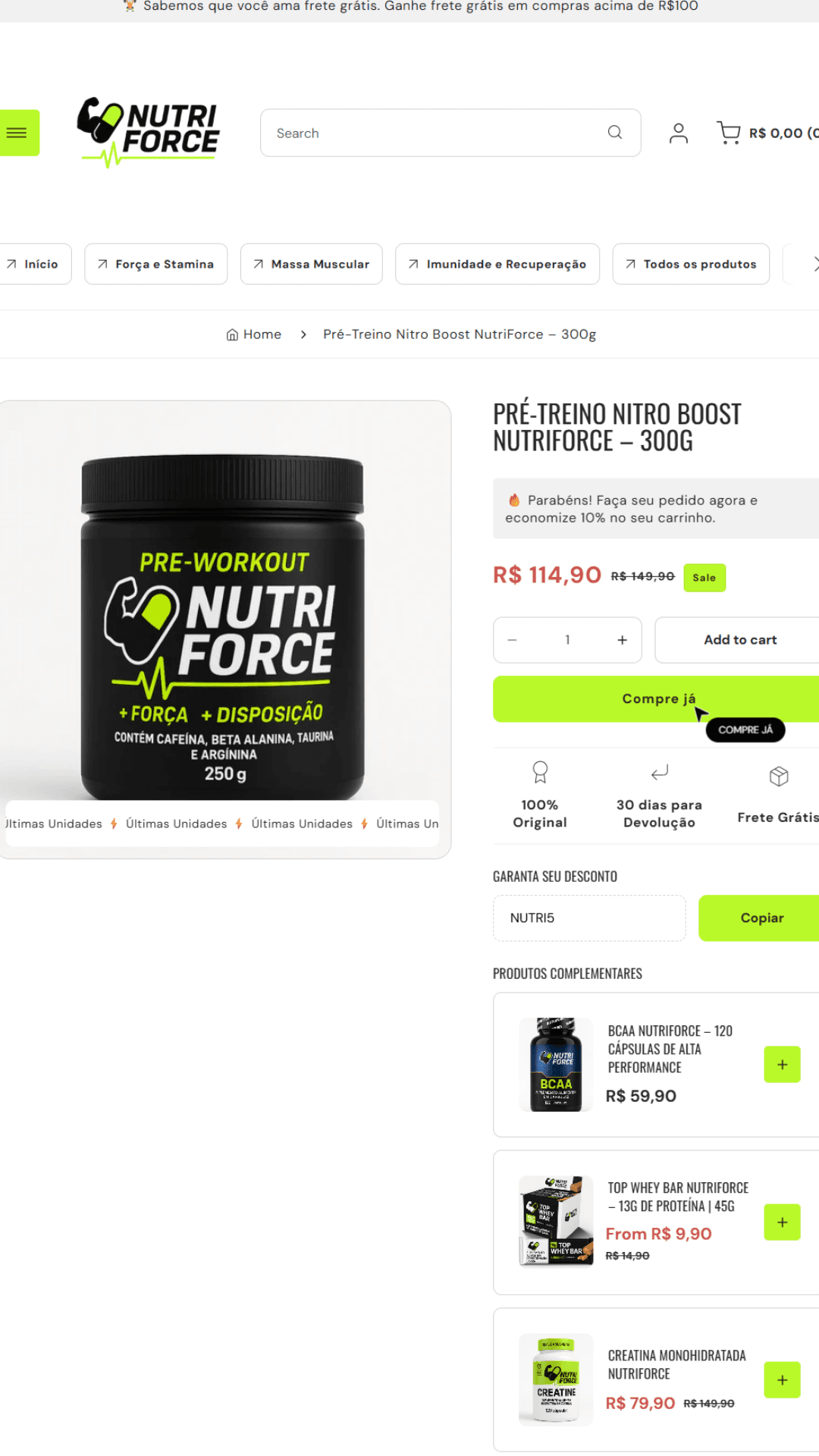Open Todos os produtos category
The image size is (819, 1456).
(x=691, y=264)
